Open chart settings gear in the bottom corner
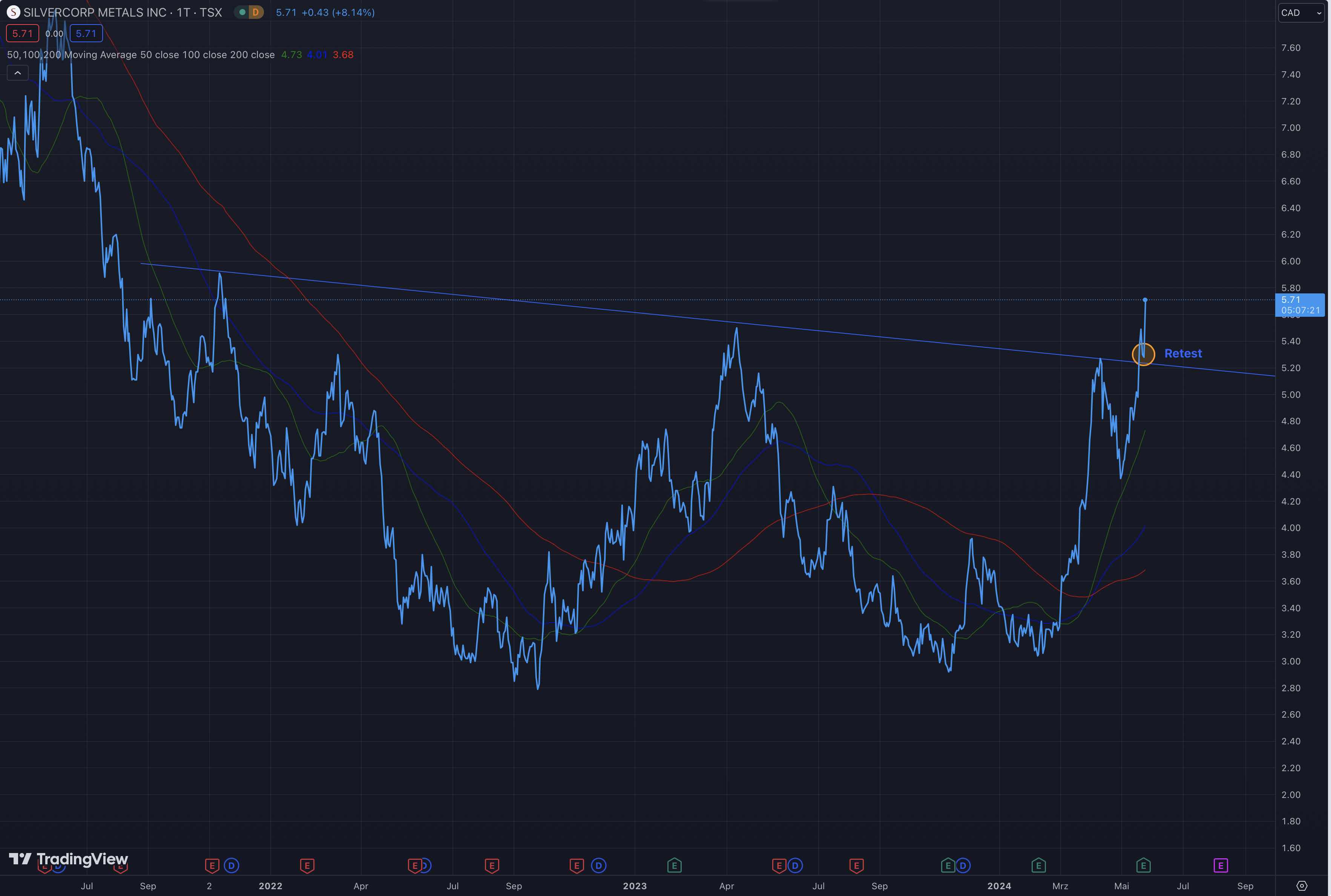The image size is (1331, 896). coord(1302,886)
